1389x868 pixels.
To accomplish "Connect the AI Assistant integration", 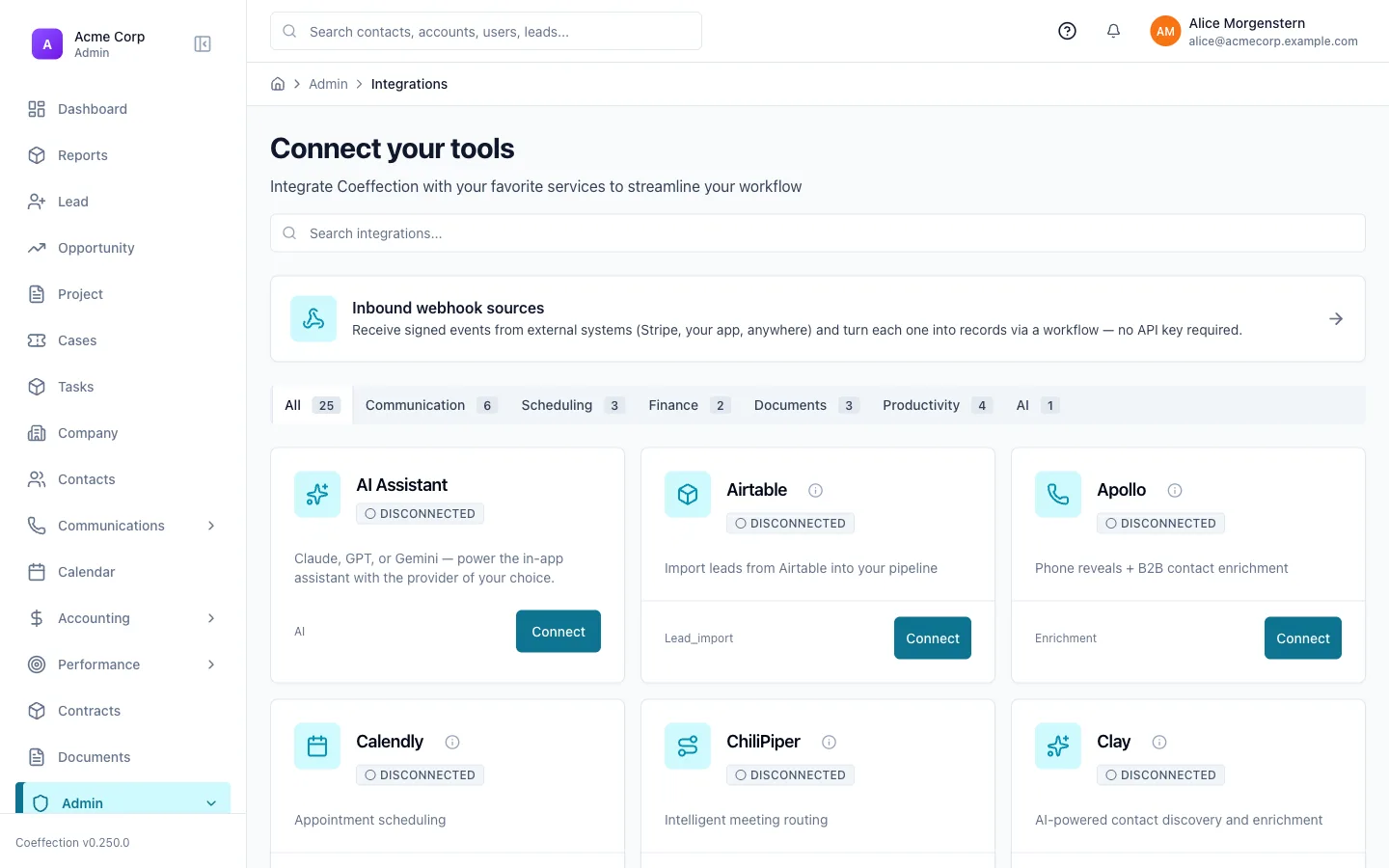I will [x=558, y=632].
